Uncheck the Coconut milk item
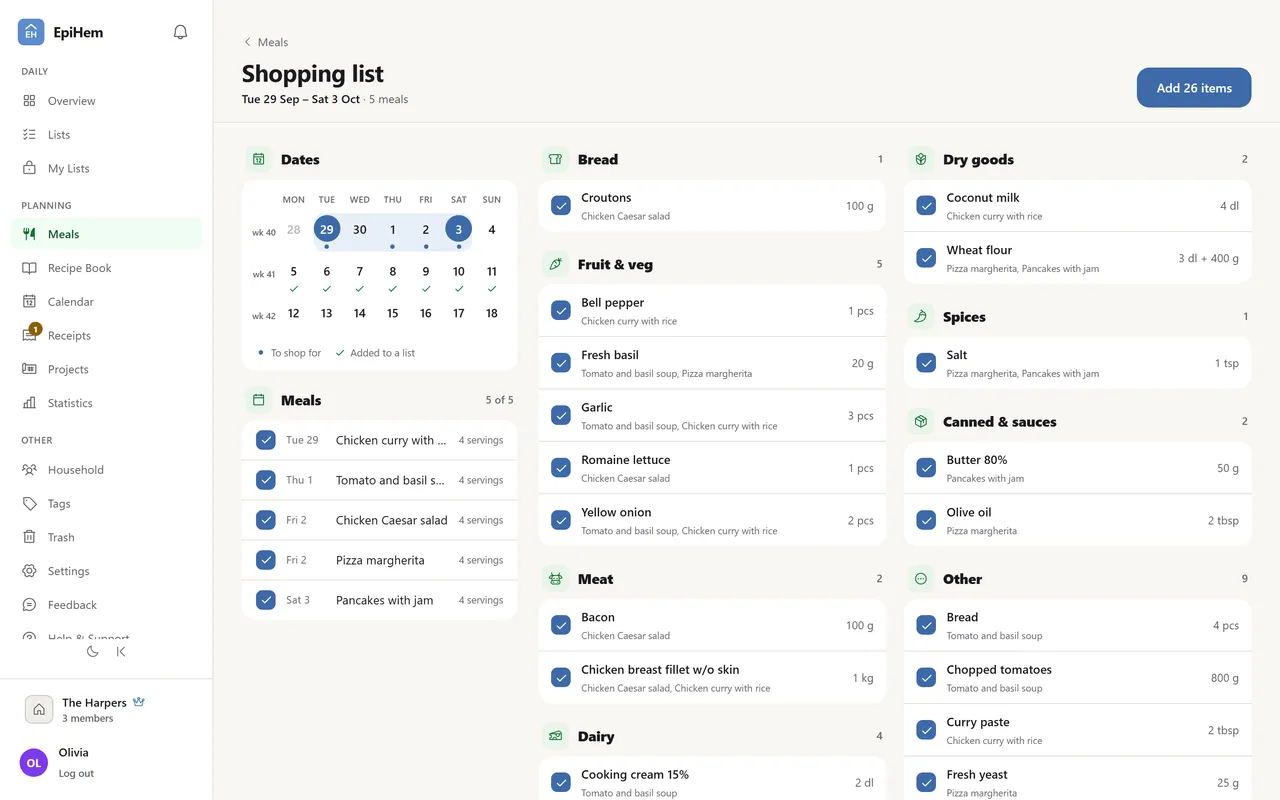Viewport: 1280px width, 800px height. click(x=926, y=206)
